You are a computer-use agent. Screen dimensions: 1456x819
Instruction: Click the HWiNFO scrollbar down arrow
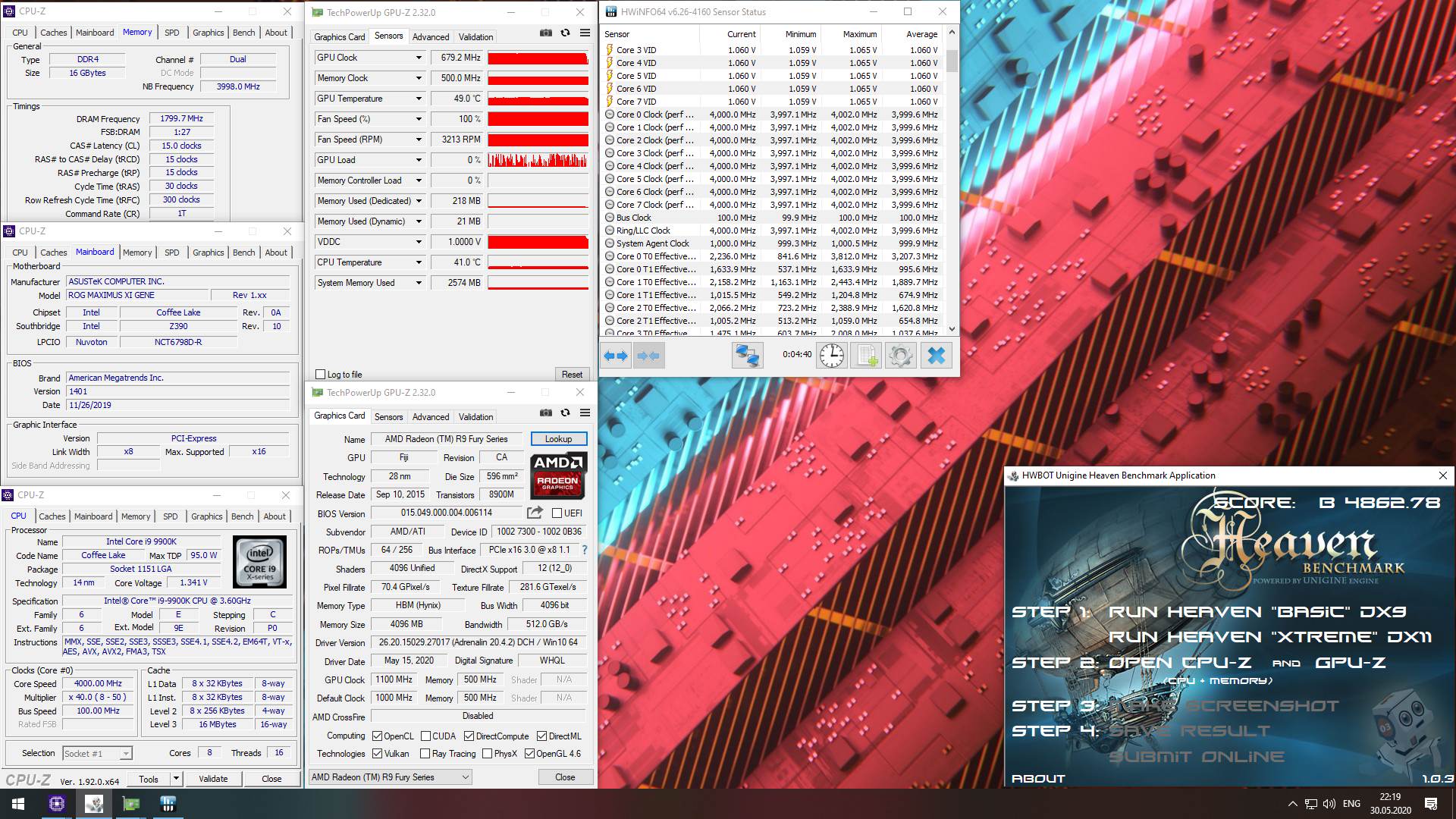pos(952,330)
